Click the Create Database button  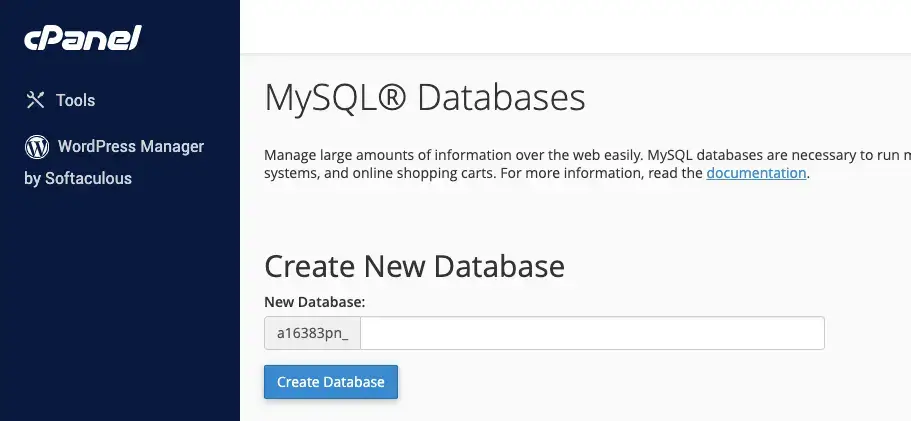pos(331,382)
